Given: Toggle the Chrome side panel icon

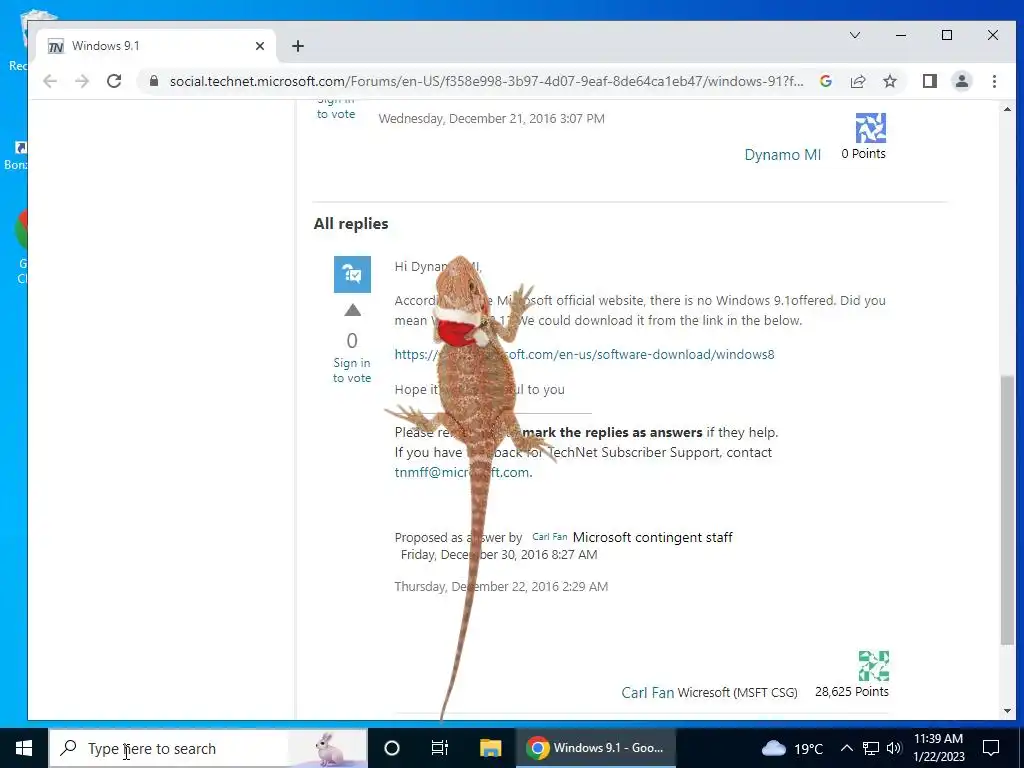Looking at the screenshot, I should pos(929,81).
